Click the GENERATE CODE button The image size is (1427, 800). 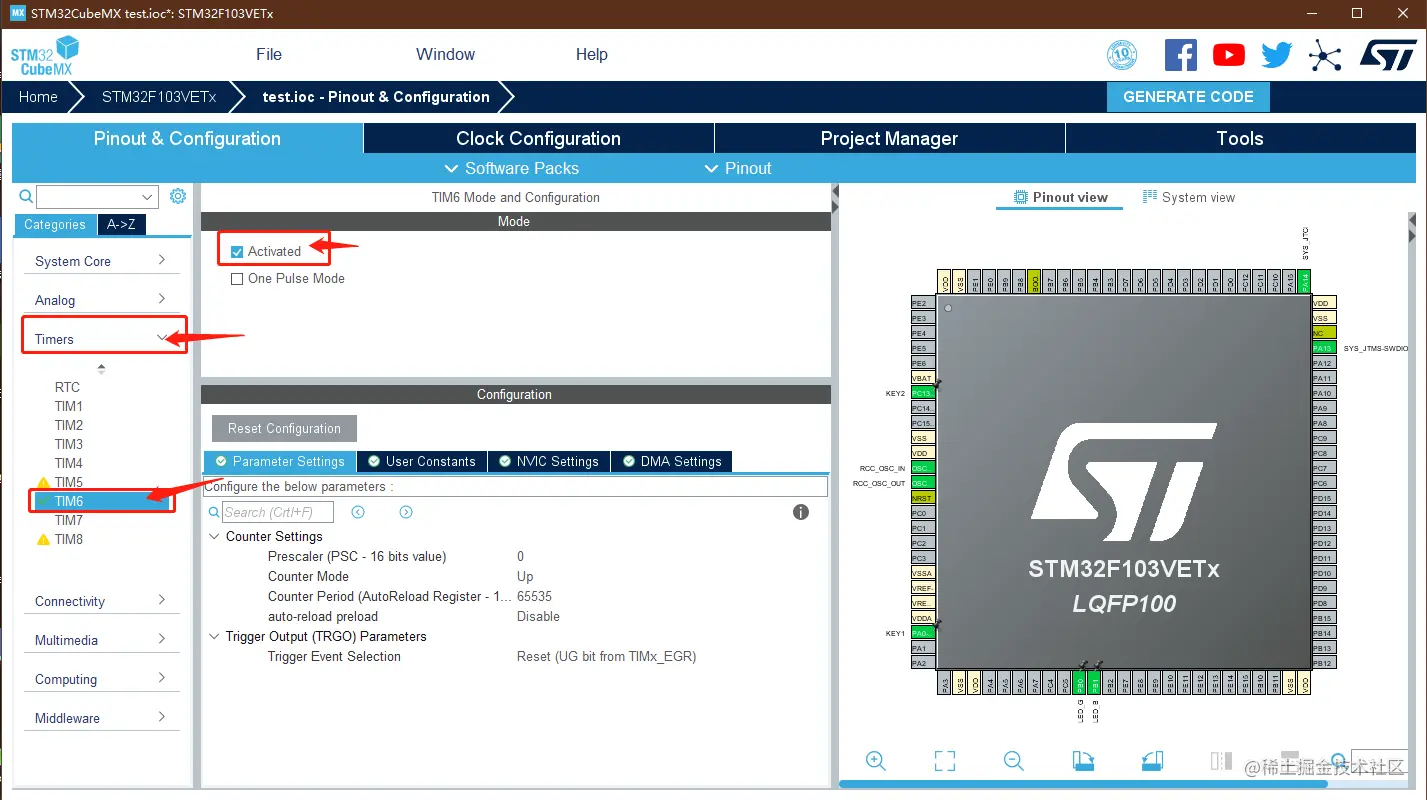tap(1188, 97)
